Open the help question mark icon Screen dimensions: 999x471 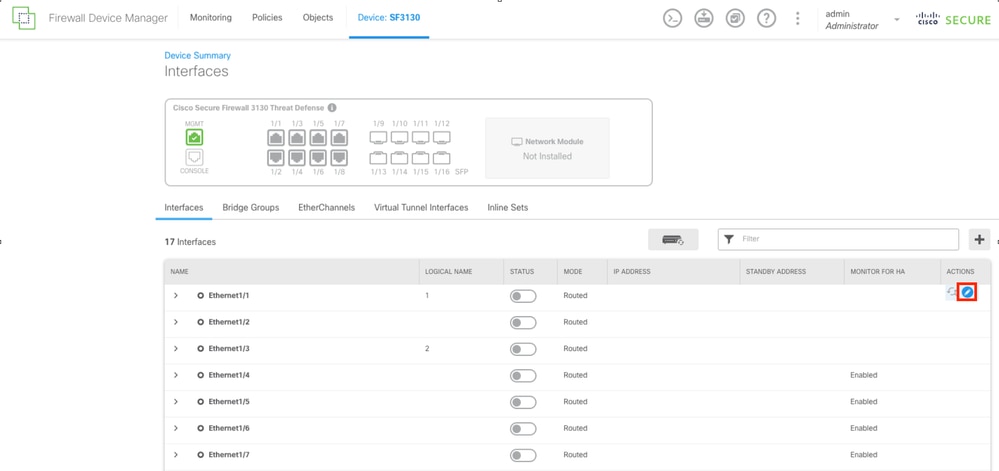[766, 18]
